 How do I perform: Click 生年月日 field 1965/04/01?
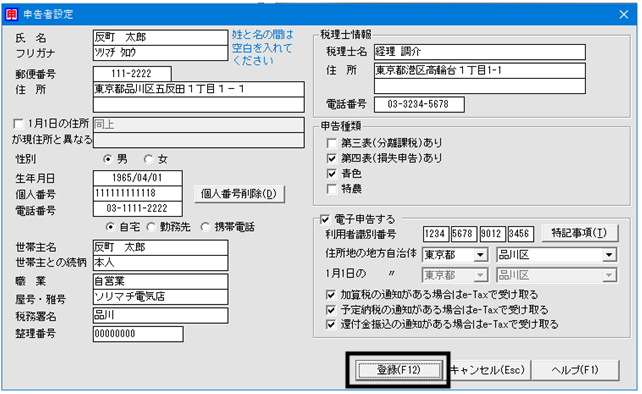point(138,178)
